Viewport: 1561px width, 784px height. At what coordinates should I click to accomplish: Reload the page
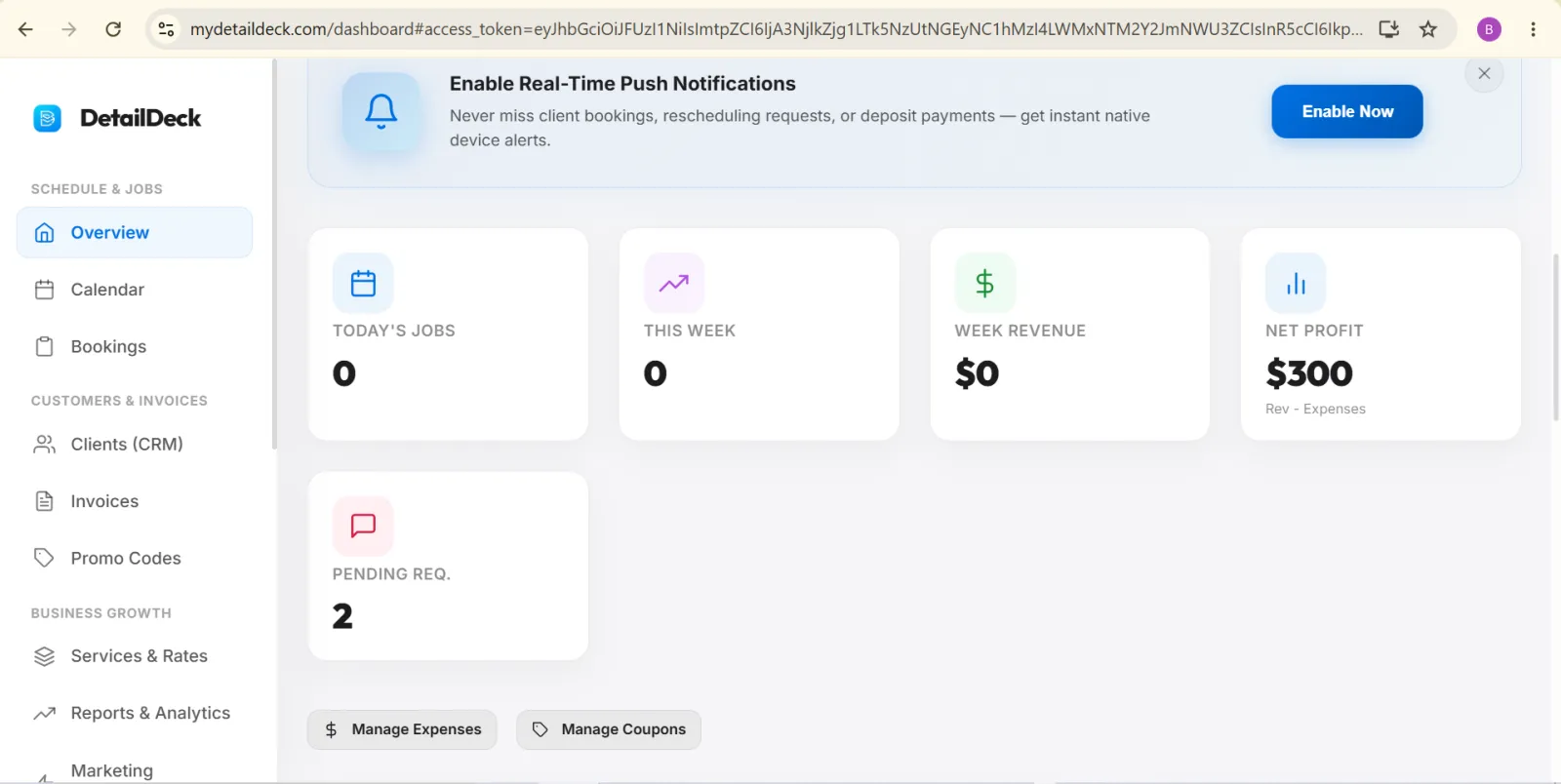(x=113, y=29)
